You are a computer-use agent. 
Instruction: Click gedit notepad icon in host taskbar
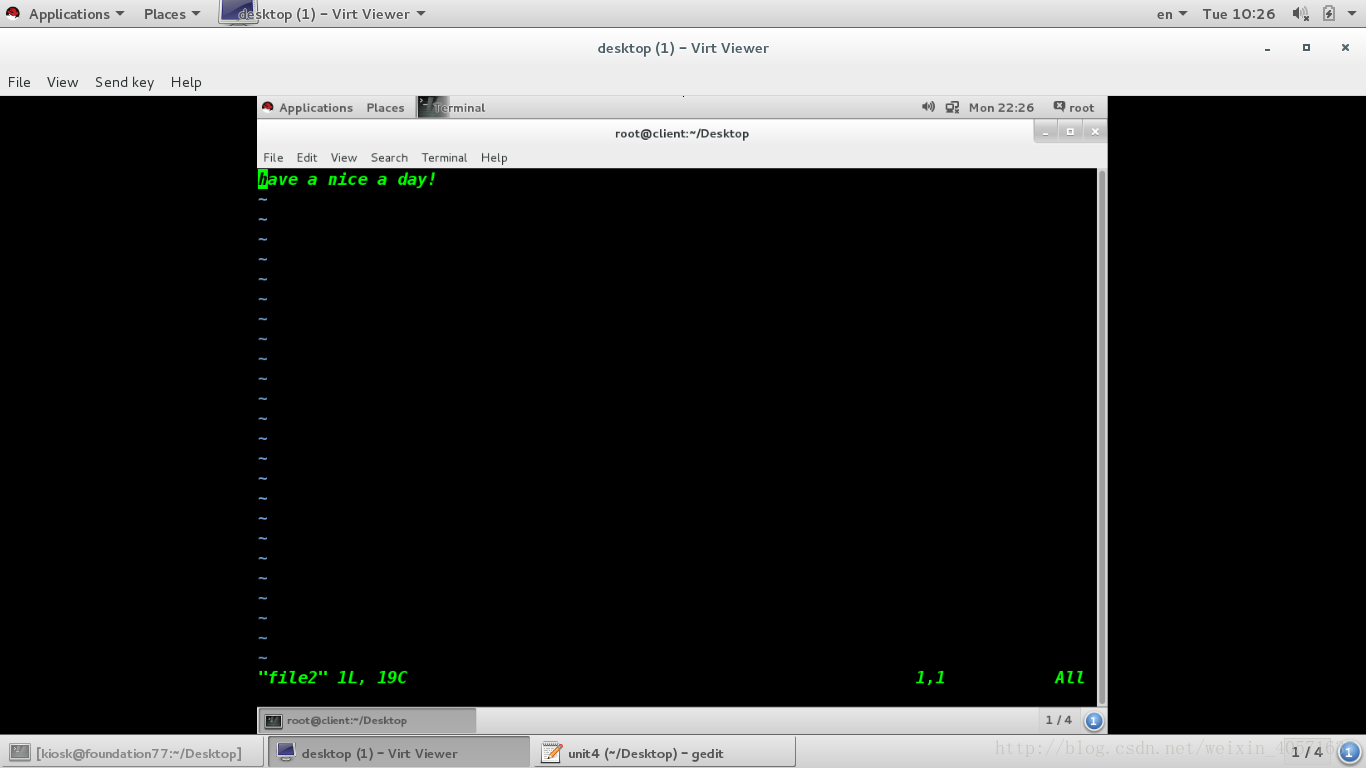(x=551, y=753)
